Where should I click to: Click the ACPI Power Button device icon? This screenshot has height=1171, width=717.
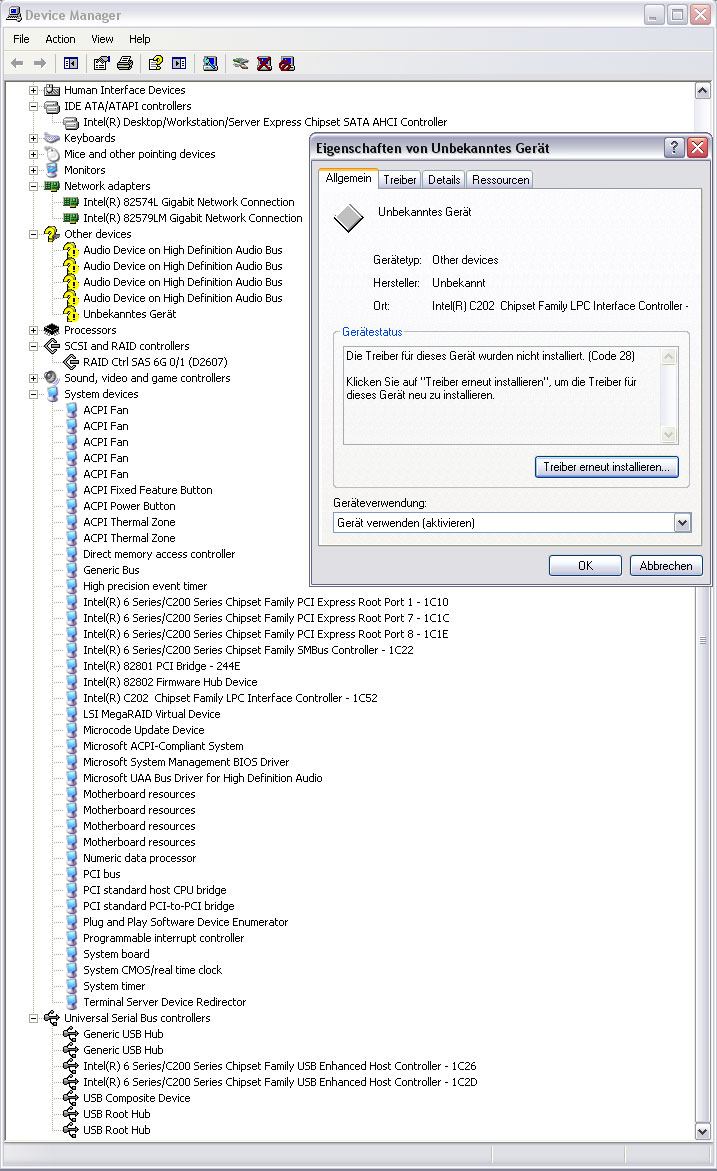pos(72,506)
